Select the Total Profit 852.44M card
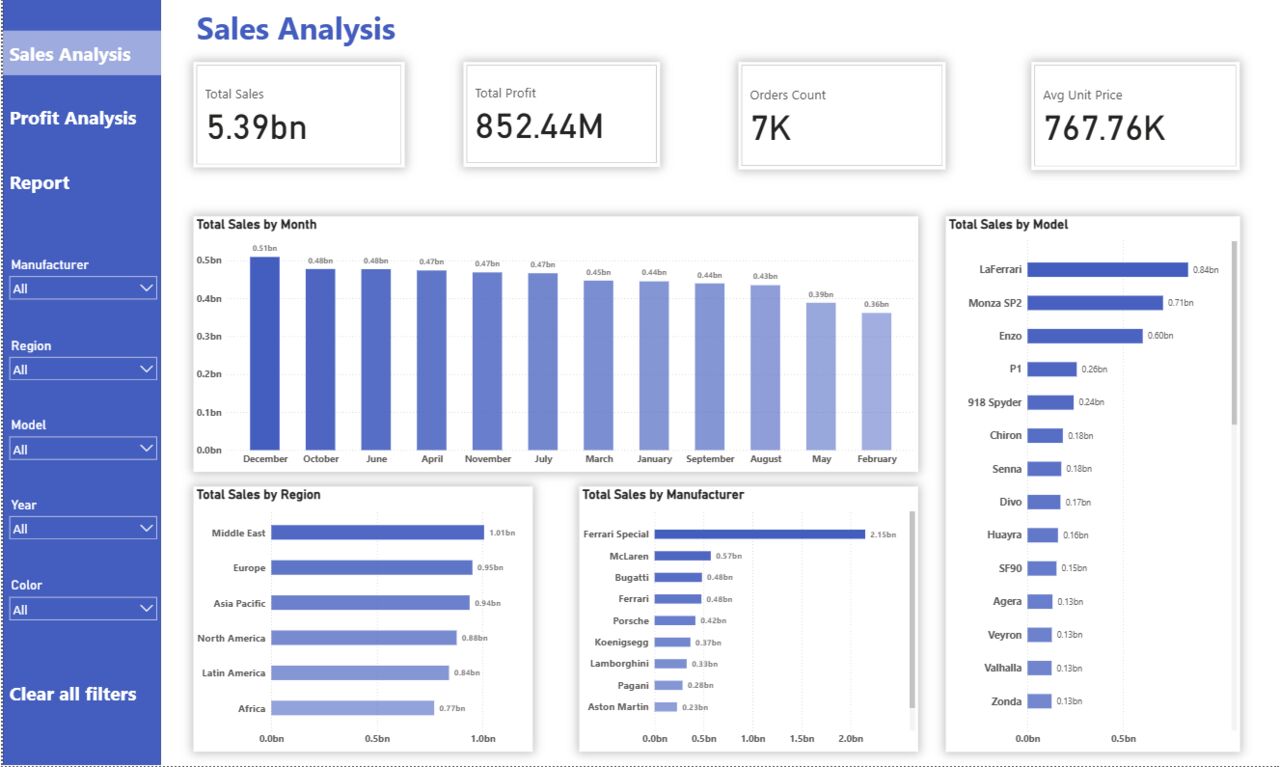Screen dimensions: 1280x767 [561, 114]
